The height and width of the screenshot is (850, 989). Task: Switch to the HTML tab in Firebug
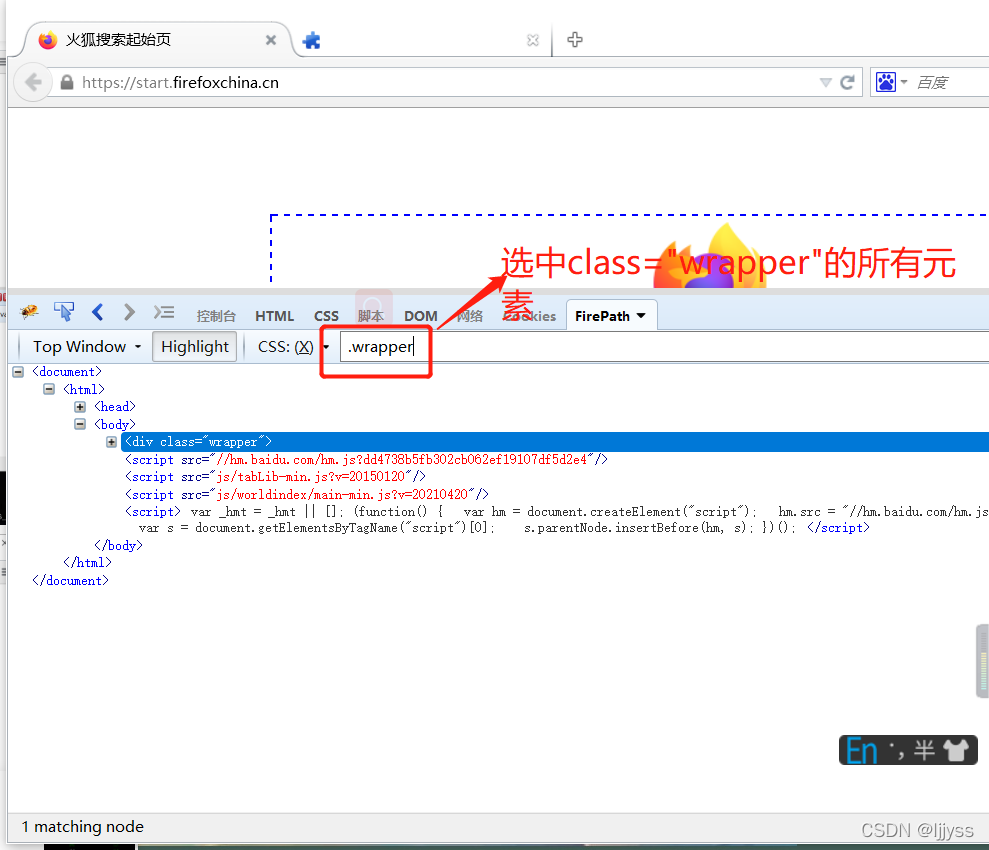(274, 315)
